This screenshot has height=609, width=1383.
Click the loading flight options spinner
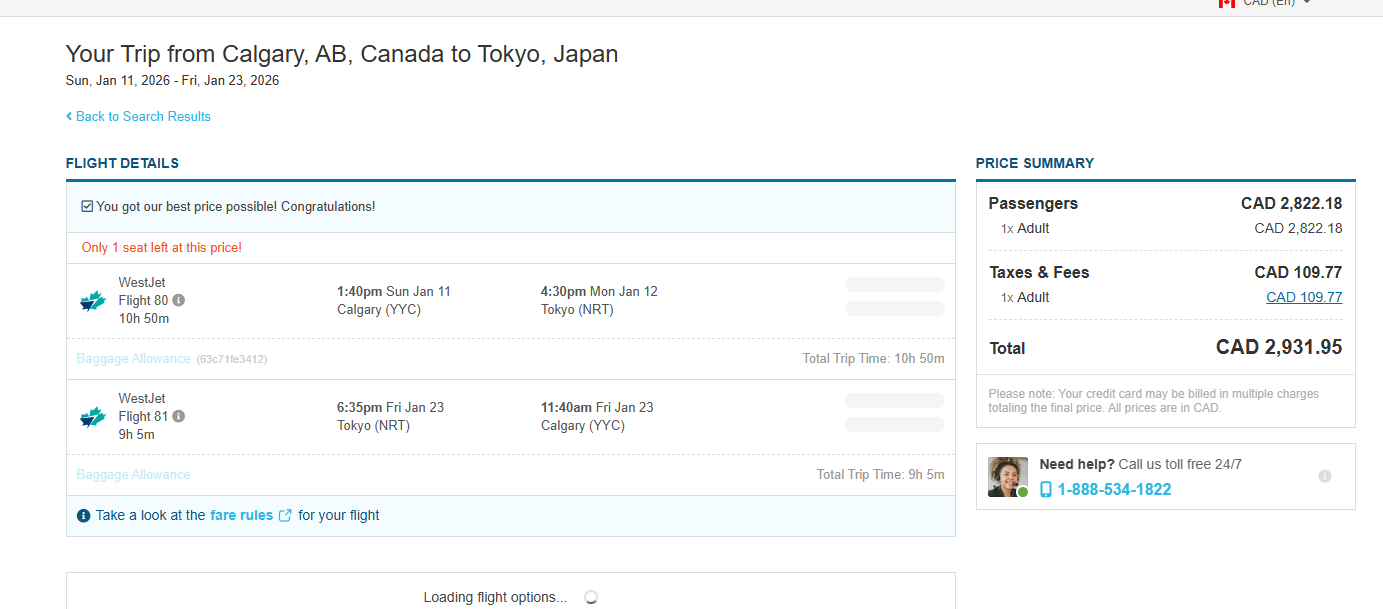(591, 597)
